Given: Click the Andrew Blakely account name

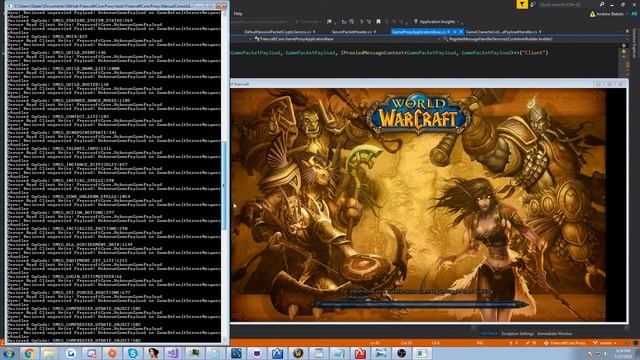Looking at the screenshot, I should 611,14.
